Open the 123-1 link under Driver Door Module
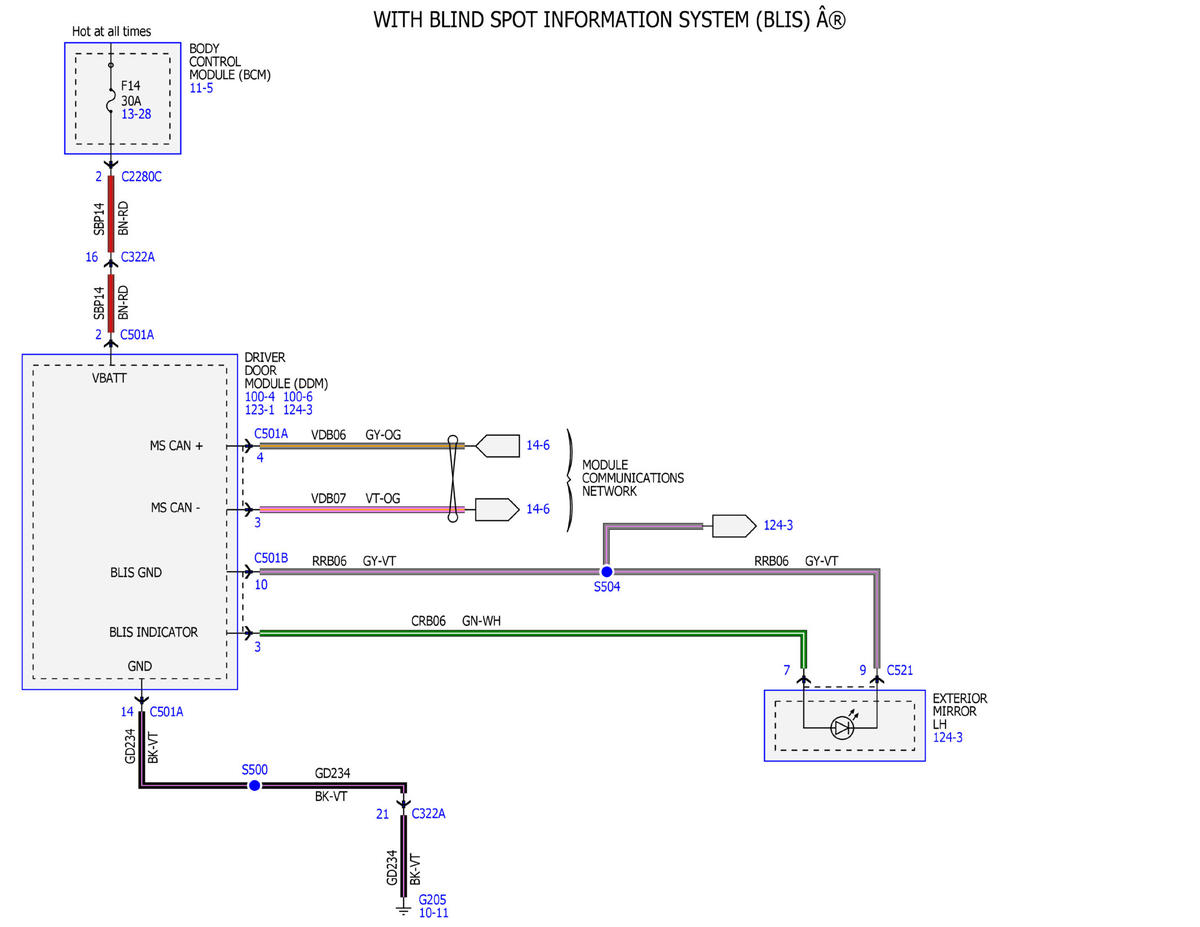The height and width of the screenshot is (927, 1200). coord(260,409)
